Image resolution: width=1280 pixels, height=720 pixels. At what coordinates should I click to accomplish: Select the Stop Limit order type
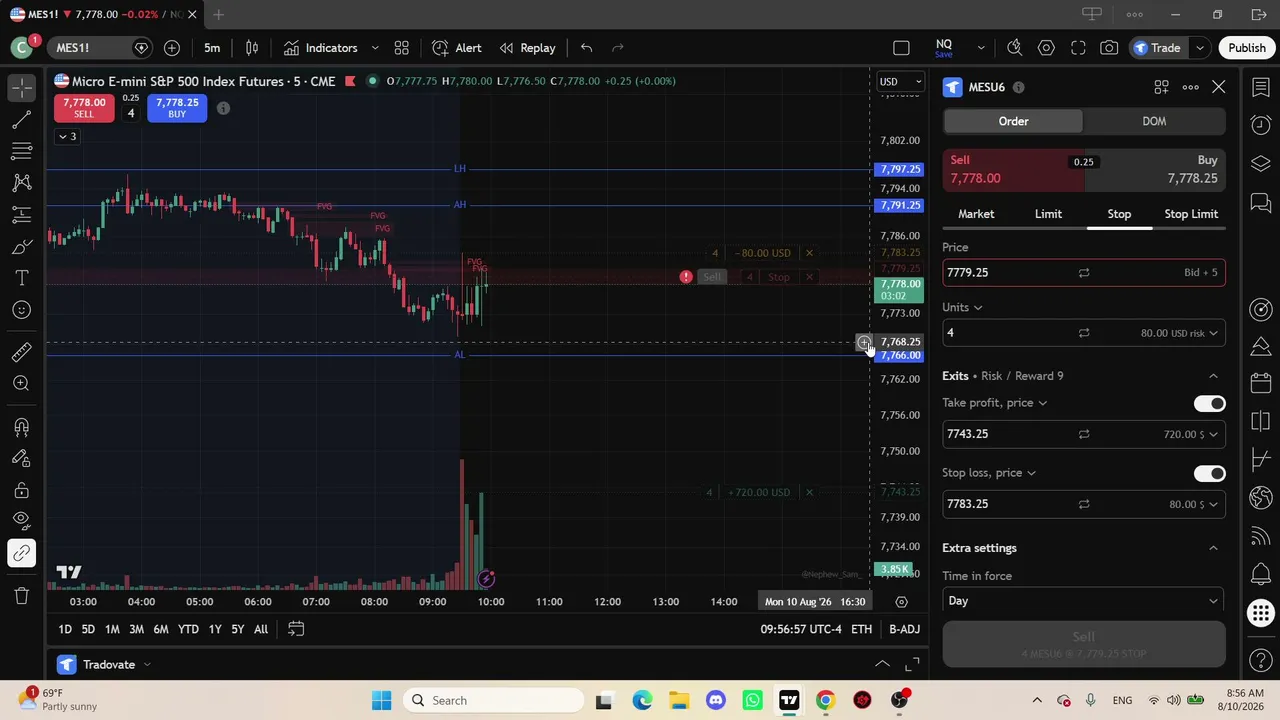[x=1191, y=214]
